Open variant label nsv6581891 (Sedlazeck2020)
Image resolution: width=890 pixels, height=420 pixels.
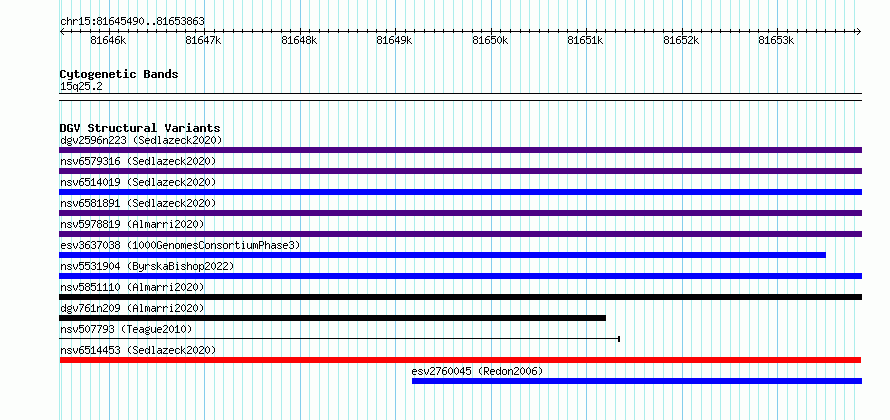(138, 203)
